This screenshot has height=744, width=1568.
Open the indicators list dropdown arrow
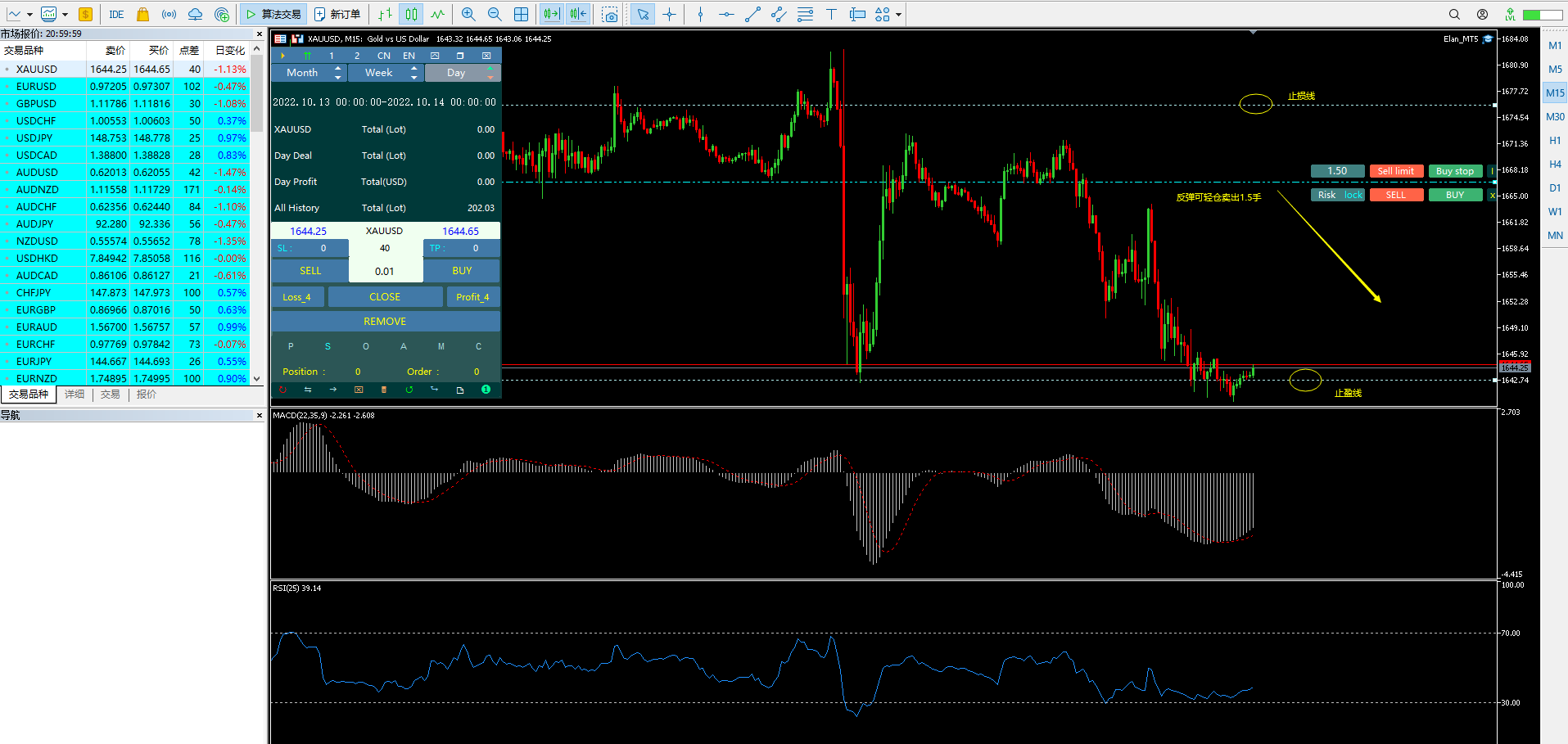coord(65,14)
